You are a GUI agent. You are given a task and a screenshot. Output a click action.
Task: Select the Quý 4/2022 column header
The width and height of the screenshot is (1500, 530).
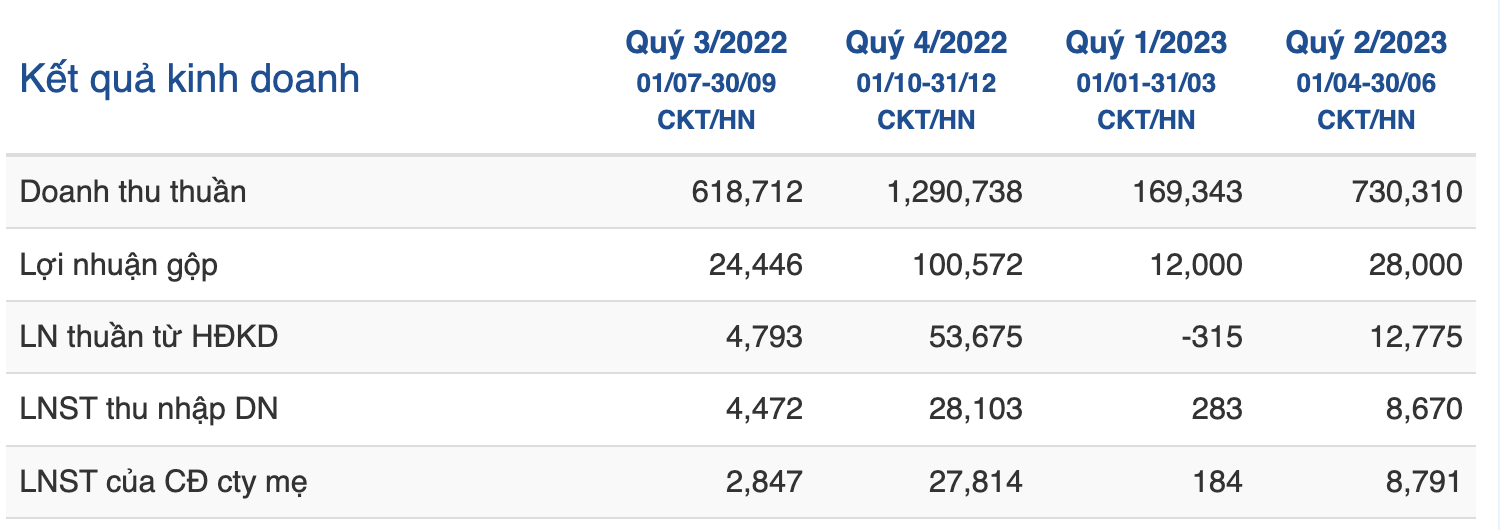[x=926, y=43]
